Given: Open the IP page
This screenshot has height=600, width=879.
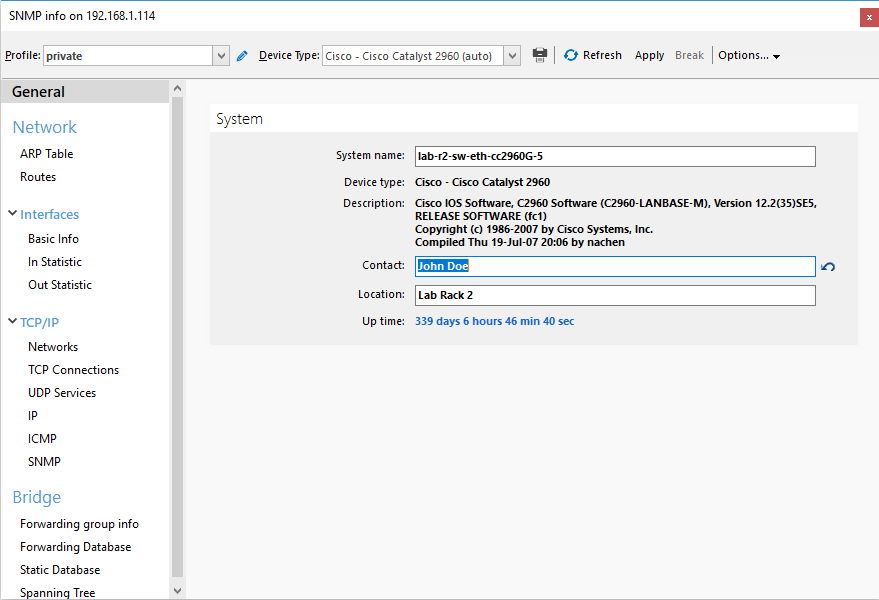Looking at the screenshot, I should click(33, 416).
